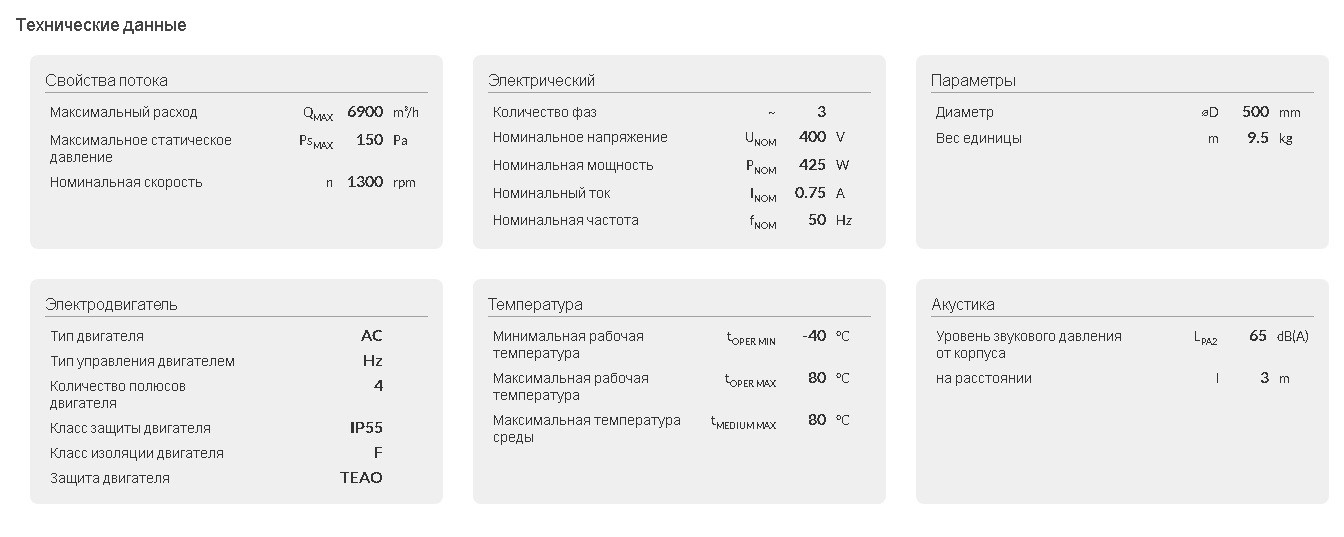1344x537 pixels.
Task: Select the Электродвигатель section header
Action: [111, 304]
